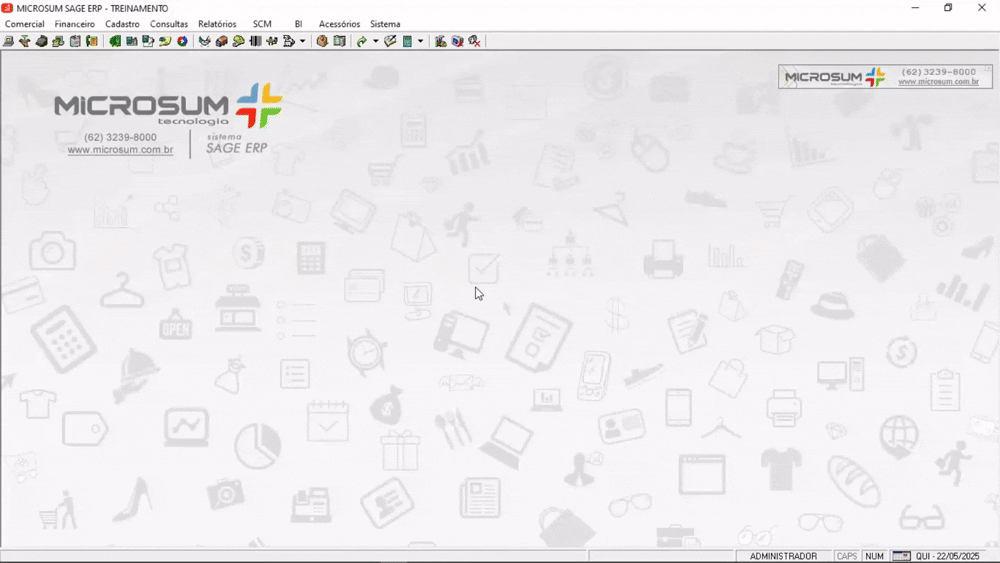Click the Microsum banner in the top right
Image resolution: width=1000 pixels, height=563 pixels.
point(885,77)
